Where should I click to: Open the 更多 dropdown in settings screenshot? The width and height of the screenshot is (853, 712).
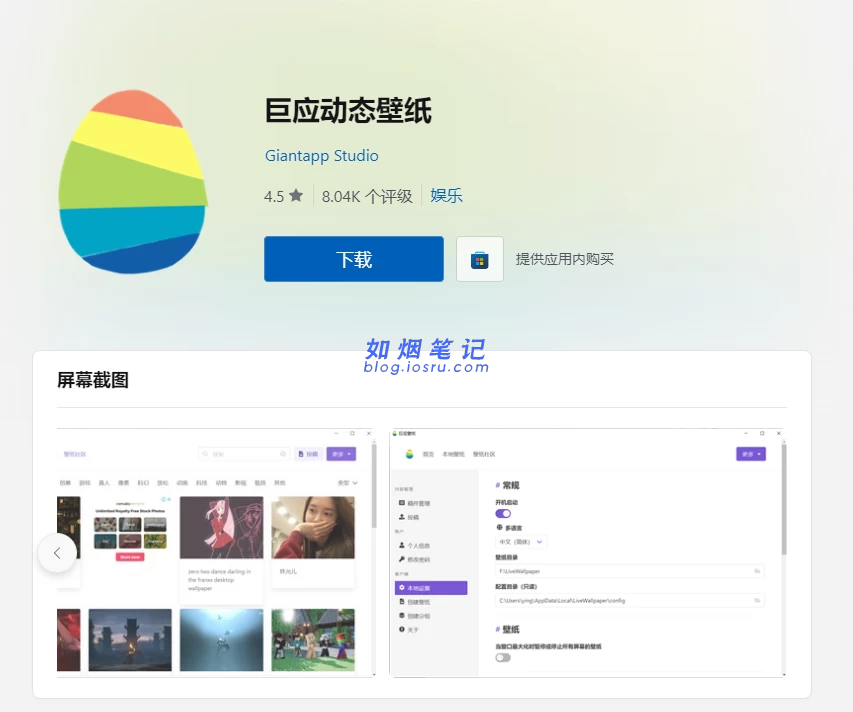751,454
